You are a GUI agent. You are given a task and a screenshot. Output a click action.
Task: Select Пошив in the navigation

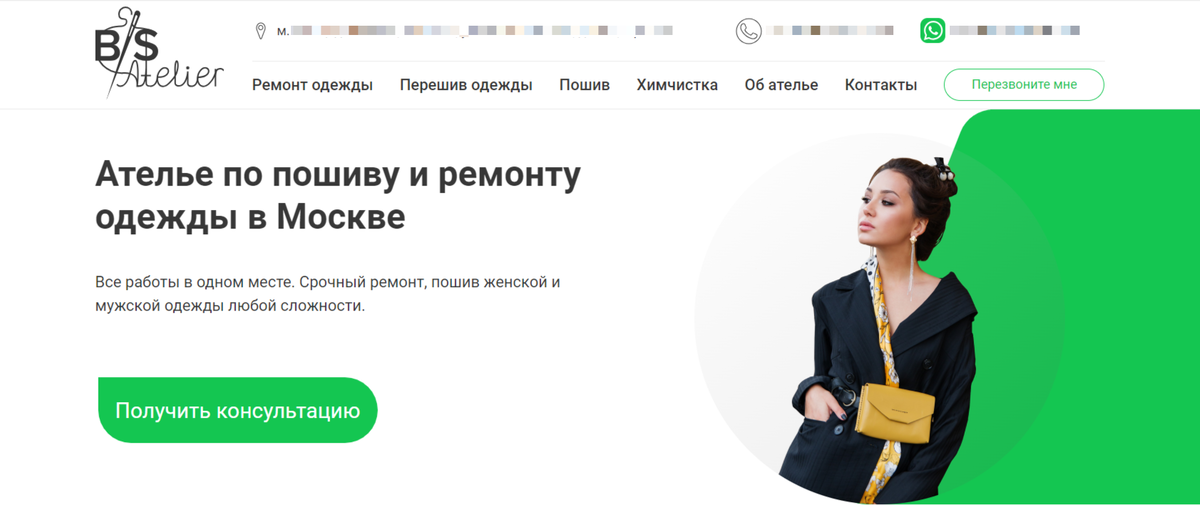pyautogui.click(x=584, y=85)
